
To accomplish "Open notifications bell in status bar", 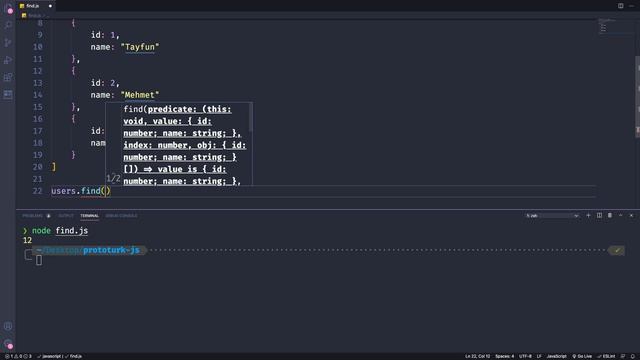I will click(633, 356).
